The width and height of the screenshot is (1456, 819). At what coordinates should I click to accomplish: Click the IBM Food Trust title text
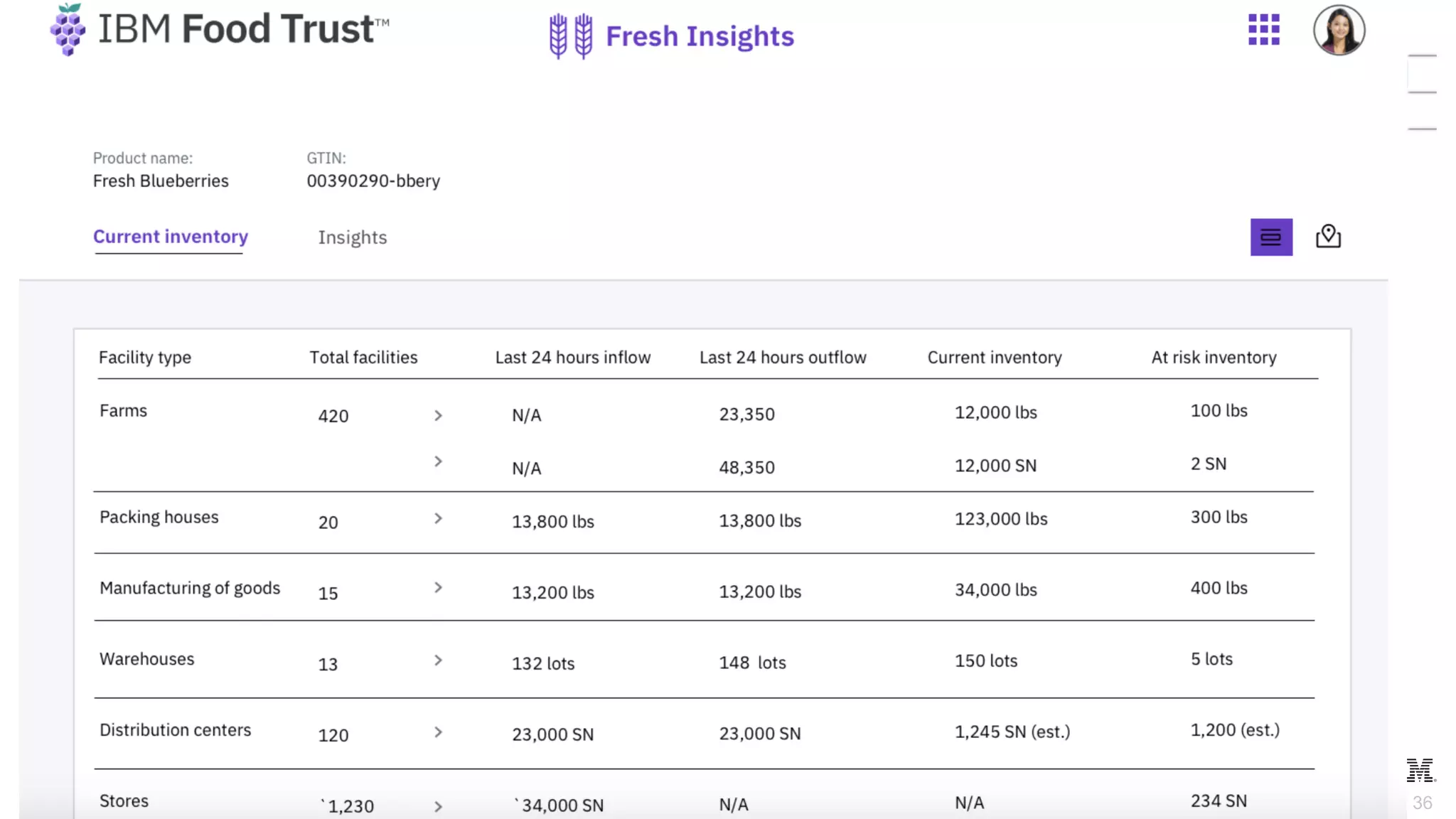(x=243, y=30)
